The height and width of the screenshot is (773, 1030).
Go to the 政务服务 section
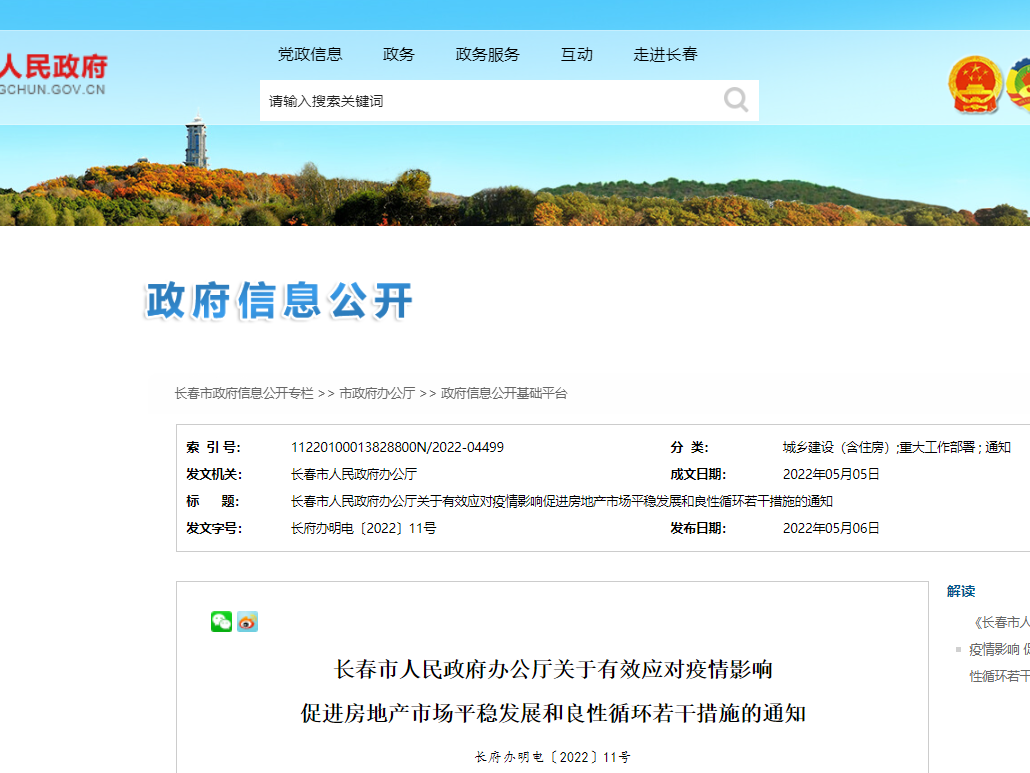point(487,55)
